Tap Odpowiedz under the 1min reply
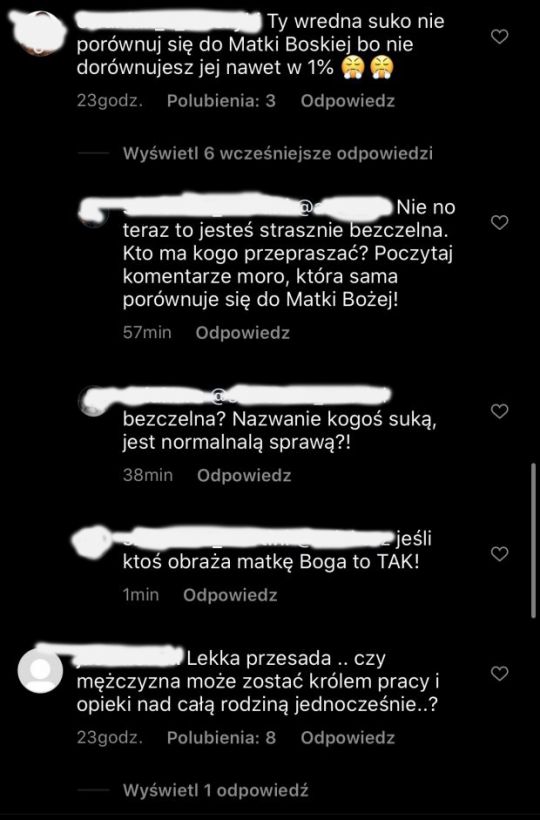The width and height of the screenshot is (540, 820). click(230, 595)
